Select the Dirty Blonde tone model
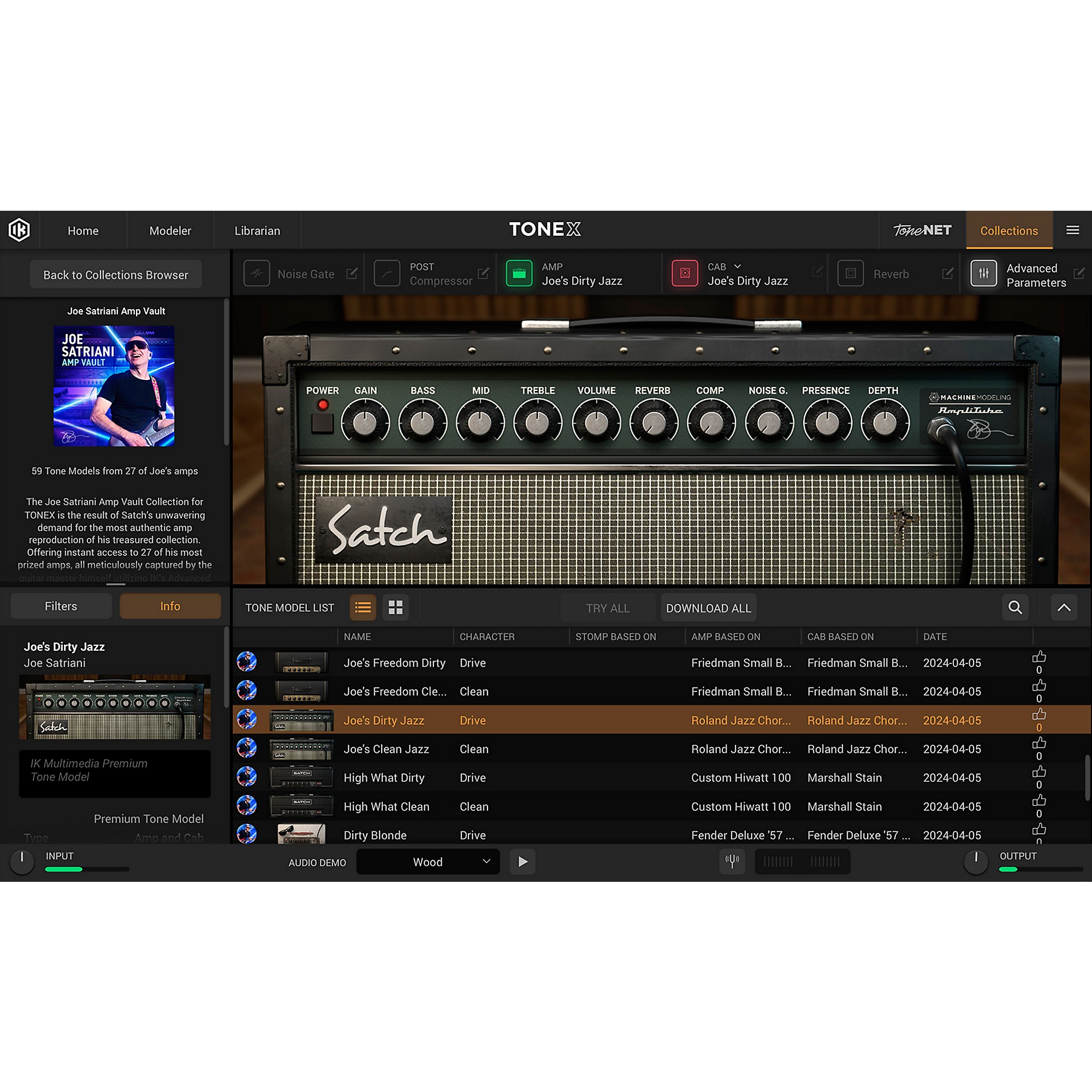 (662, 833)
